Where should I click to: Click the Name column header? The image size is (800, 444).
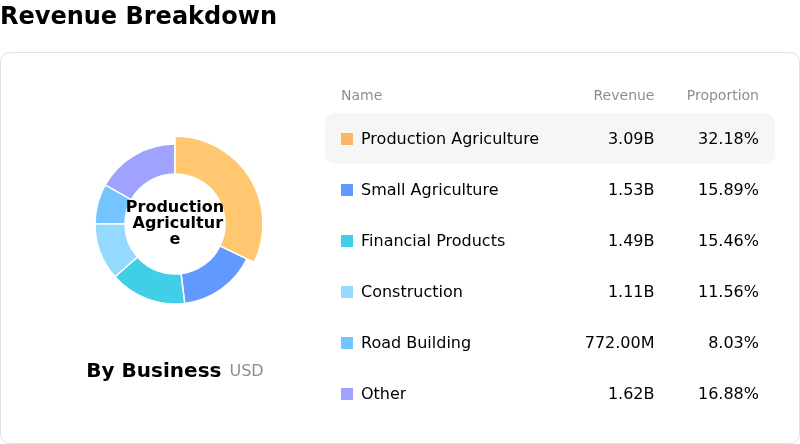pyautogui.click(x=361, y=96)
